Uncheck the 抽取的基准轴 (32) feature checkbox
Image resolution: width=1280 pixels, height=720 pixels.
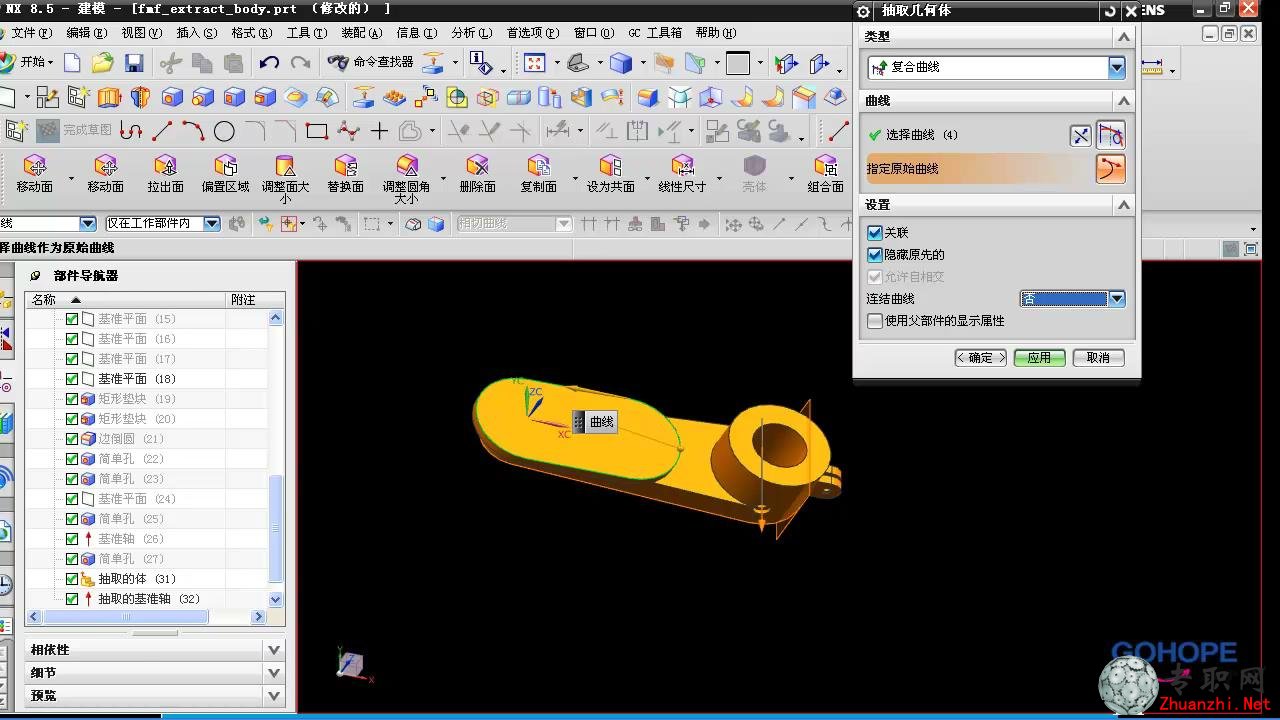(x=72, y=599)
